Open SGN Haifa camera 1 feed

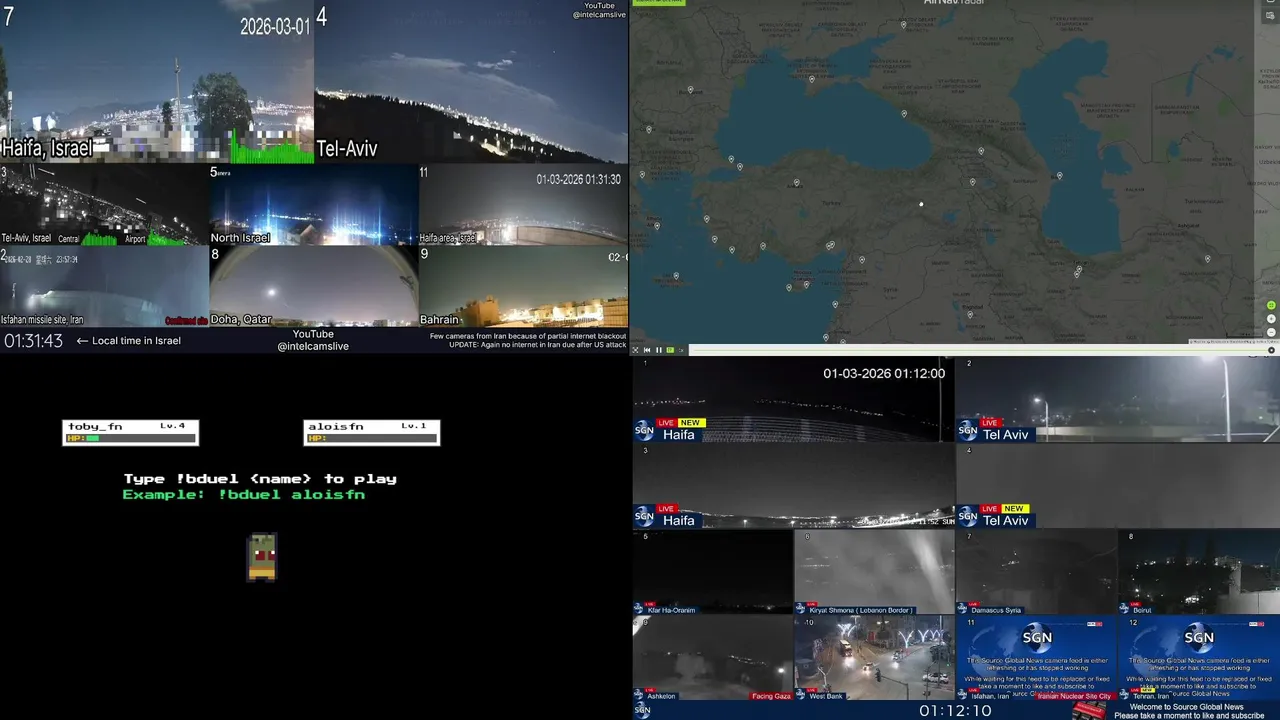[794, 400]
